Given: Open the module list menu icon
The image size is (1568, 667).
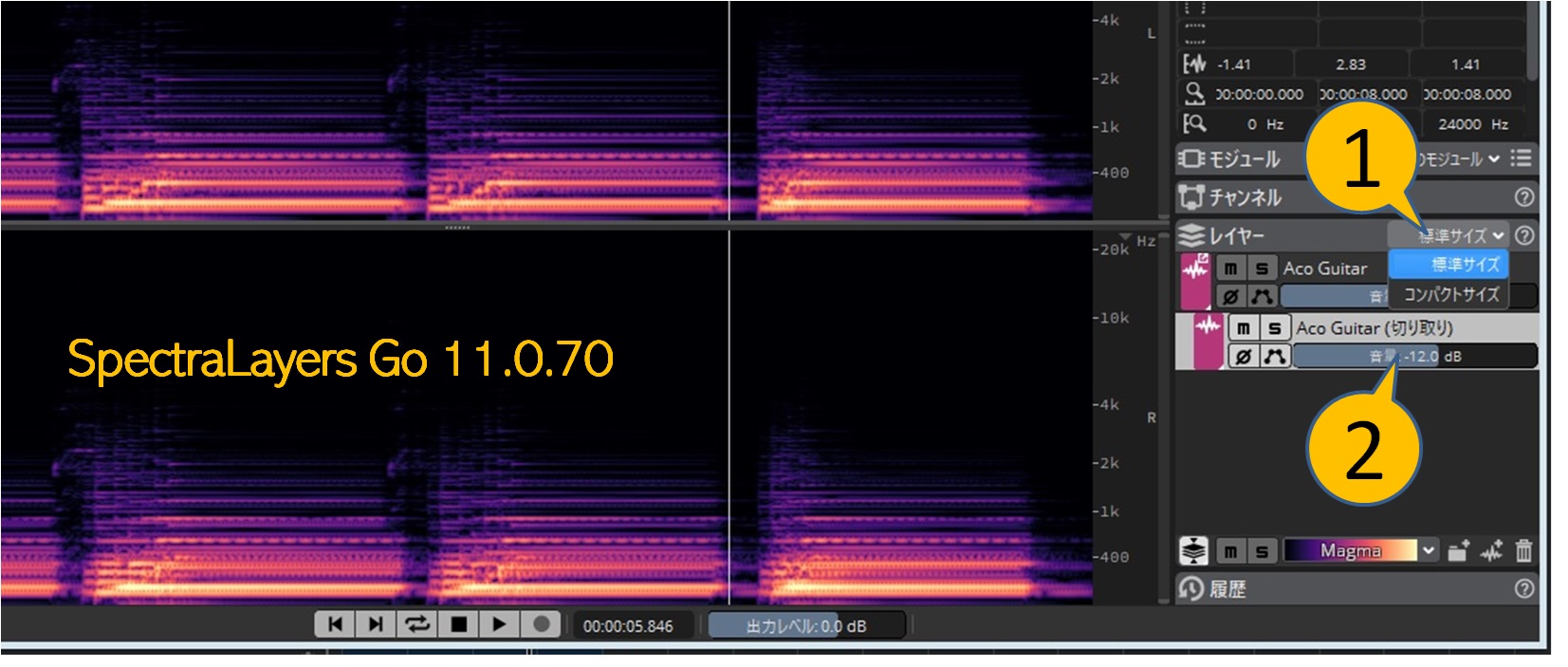Looking at the screenshot, I should pyautogui.click(x=1521, y=158).
